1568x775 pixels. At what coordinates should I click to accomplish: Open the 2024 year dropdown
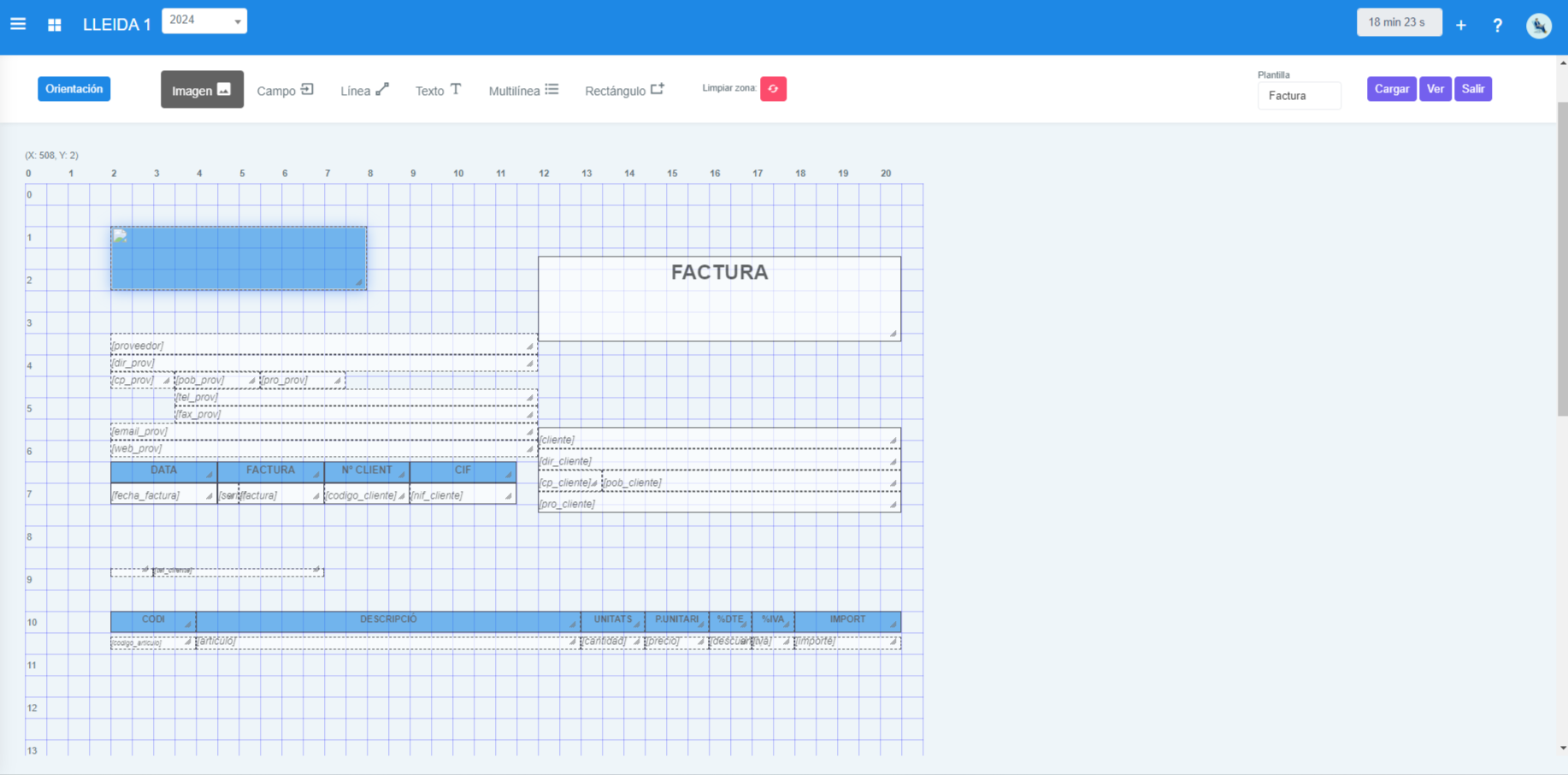(204, 20)
